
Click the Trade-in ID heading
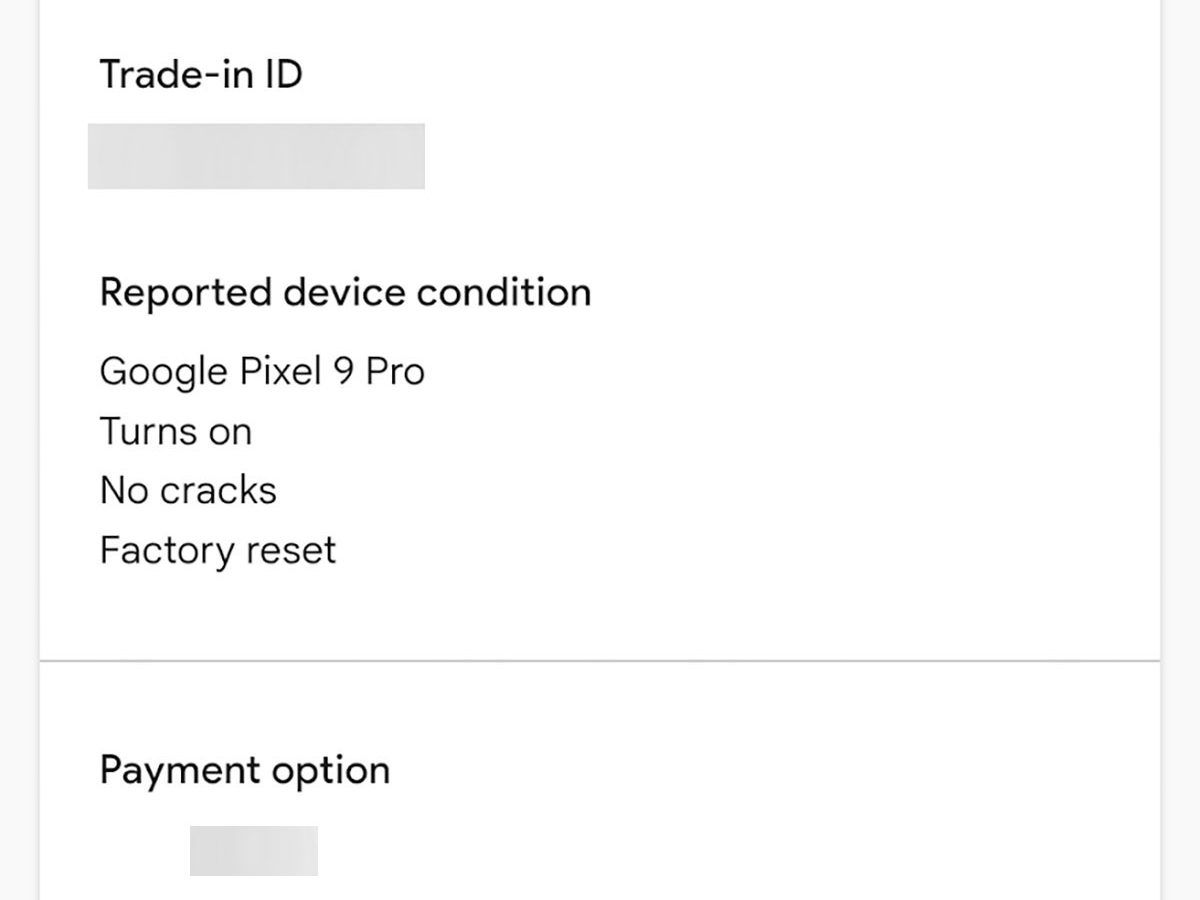tap(200, 75)
